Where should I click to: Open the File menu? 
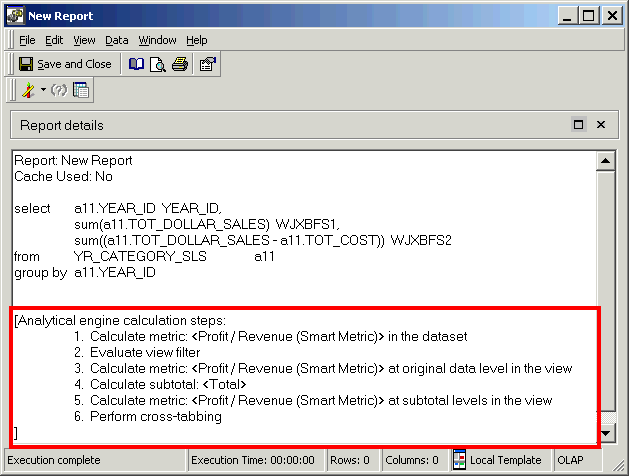[x=27, y=40]
